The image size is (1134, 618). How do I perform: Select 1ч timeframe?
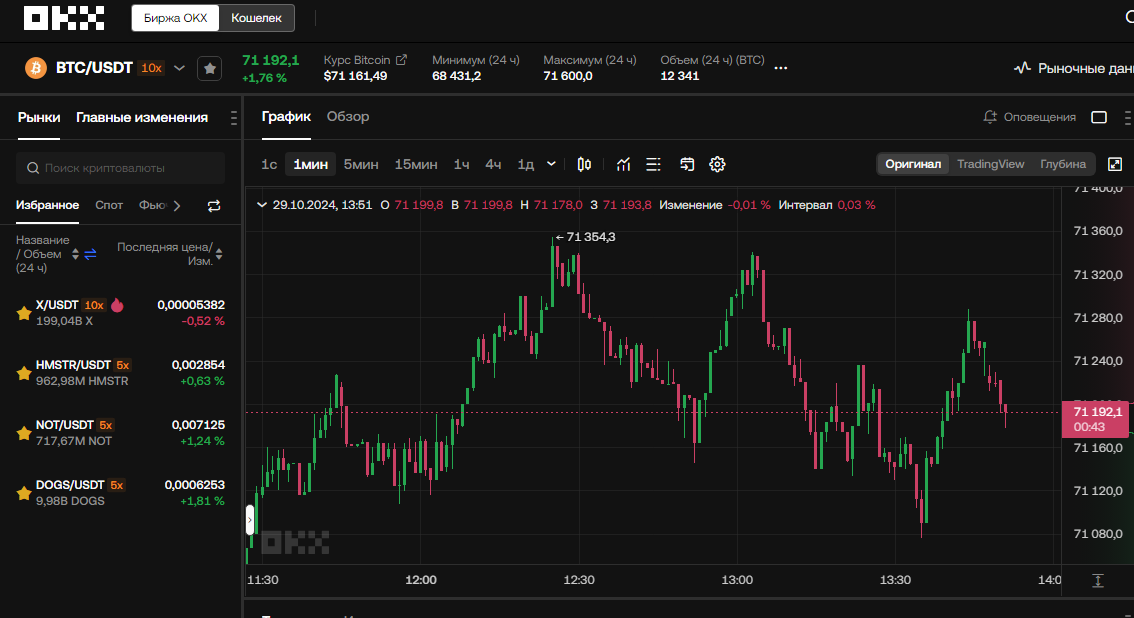click(x=461, y=165)
